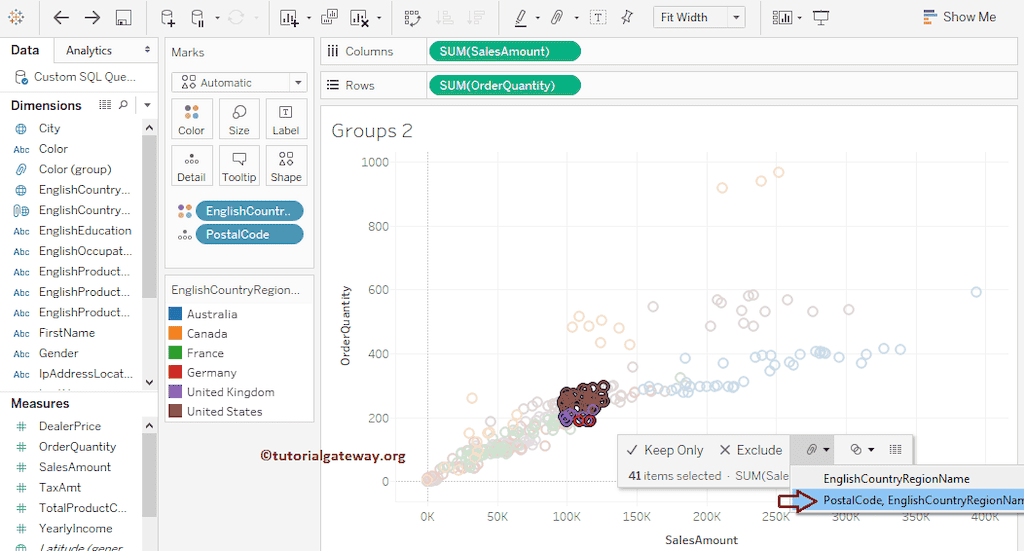
Task: Open new worksheet dropdown arrow
Action: pos(309,18)
